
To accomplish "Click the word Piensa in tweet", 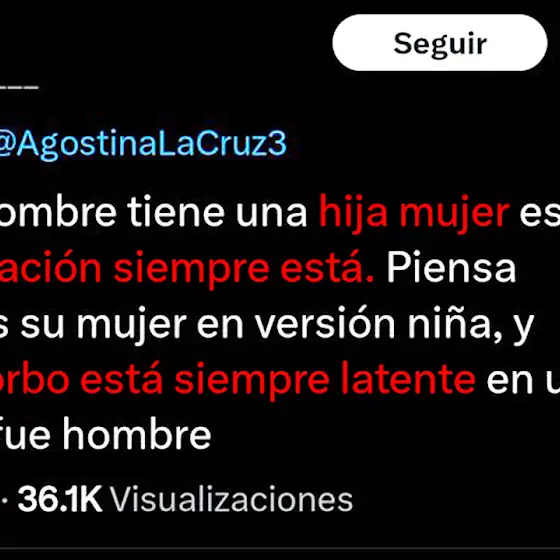I will coord(451,269).
